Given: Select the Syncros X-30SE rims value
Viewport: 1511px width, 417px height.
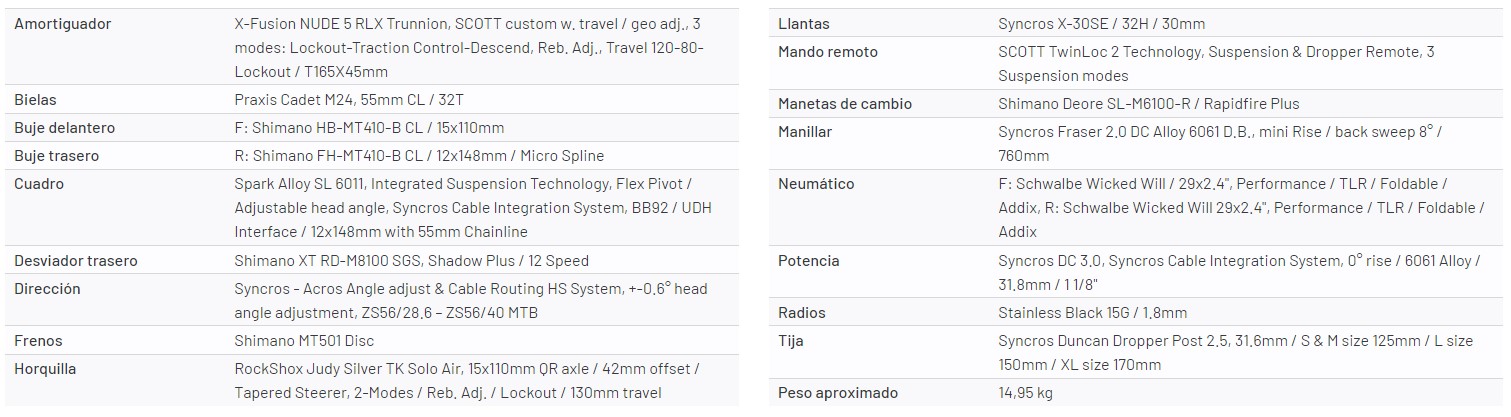Looking at the screenshot, I should coord(1101,23).
